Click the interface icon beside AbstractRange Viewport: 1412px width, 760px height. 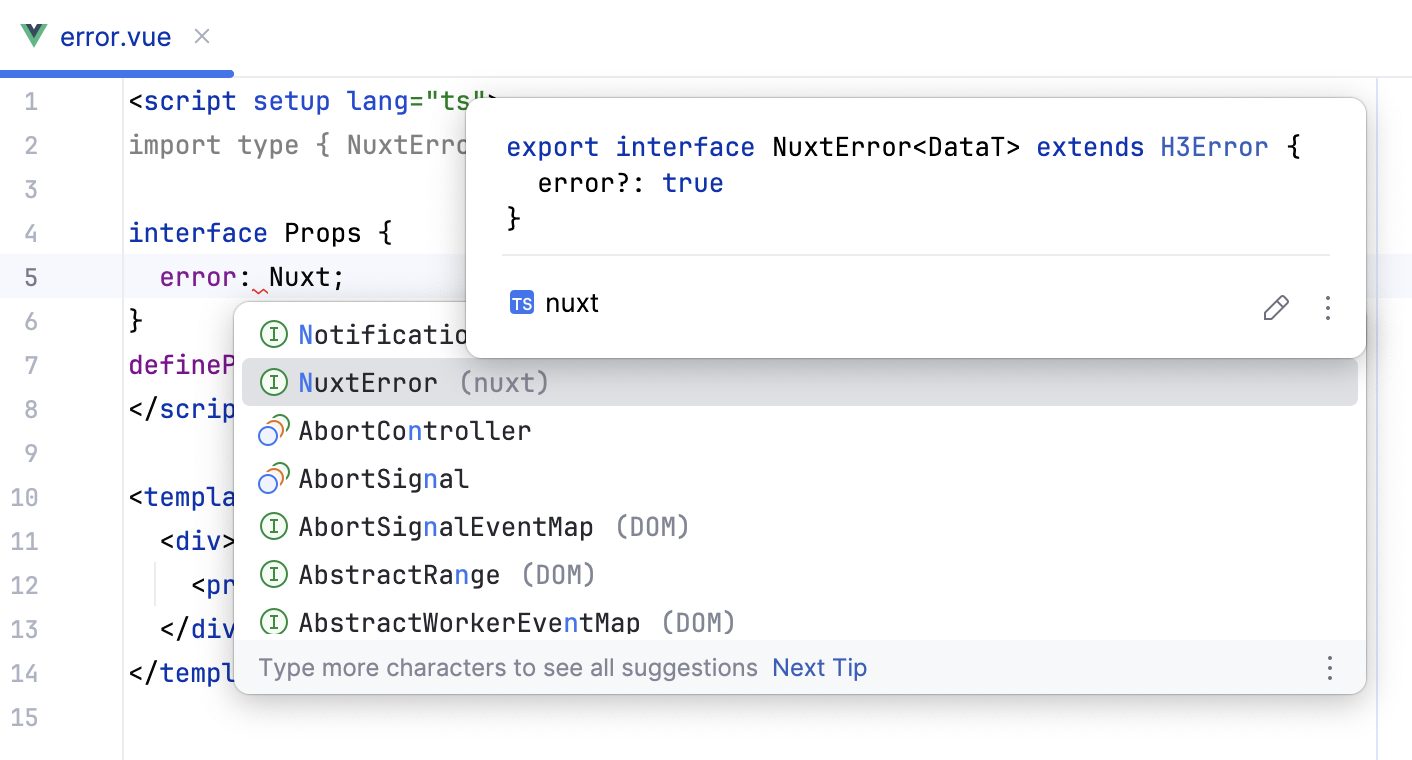pyautogui.click(x=273, y=574)
